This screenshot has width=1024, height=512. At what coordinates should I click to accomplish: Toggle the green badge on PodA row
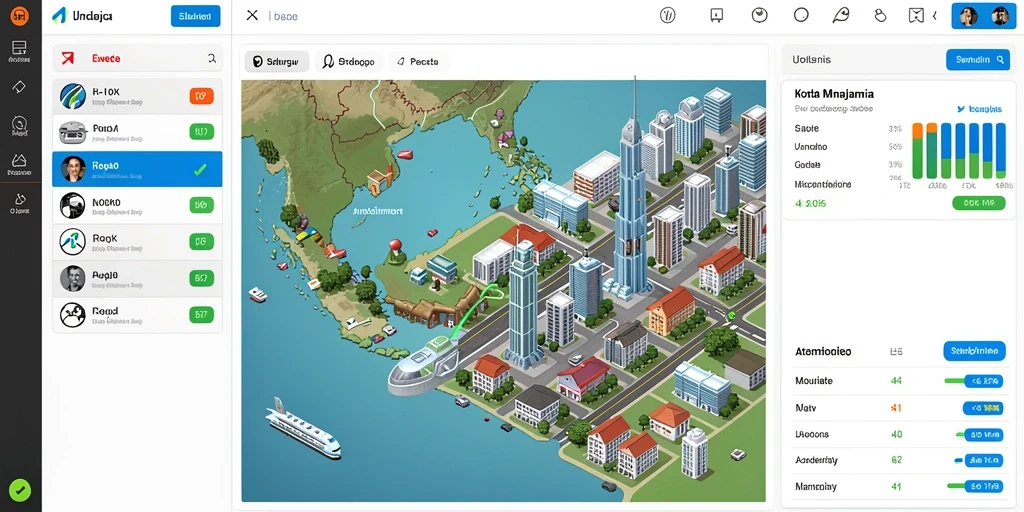pos(201,133)
